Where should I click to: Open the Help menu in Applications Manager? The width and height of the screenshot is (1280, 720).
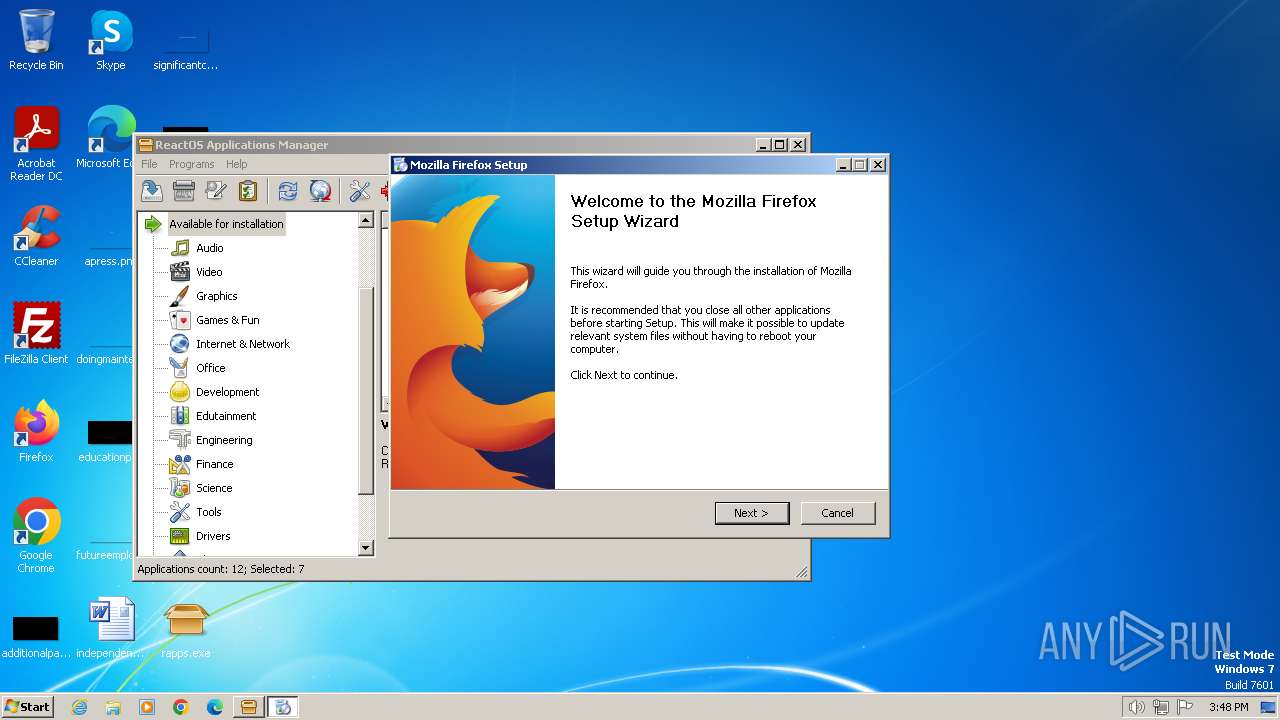click(236, 164)
